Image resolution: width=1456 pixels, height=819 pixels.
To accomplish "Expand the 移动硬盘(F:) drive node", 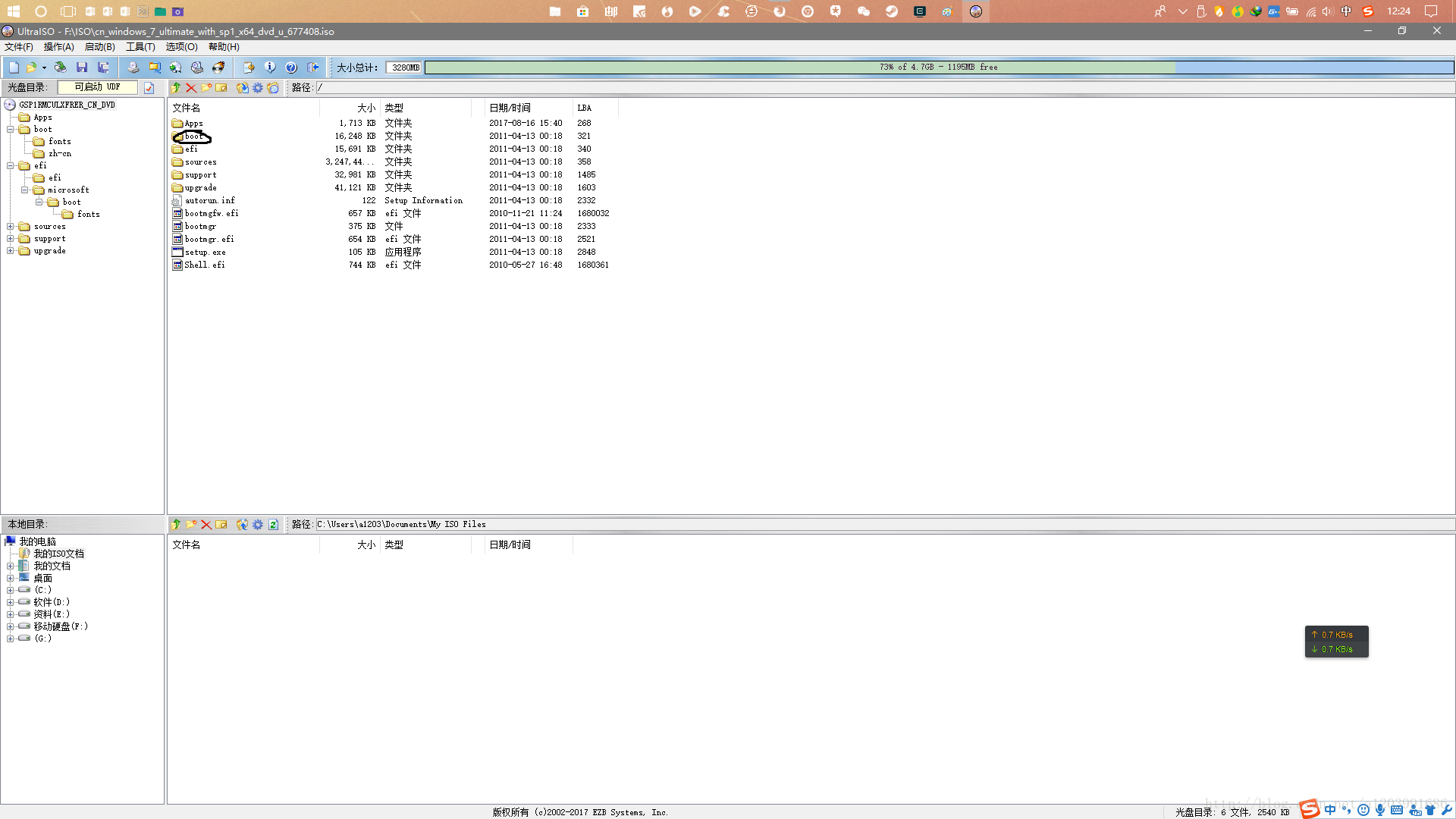I will (11, 627).
